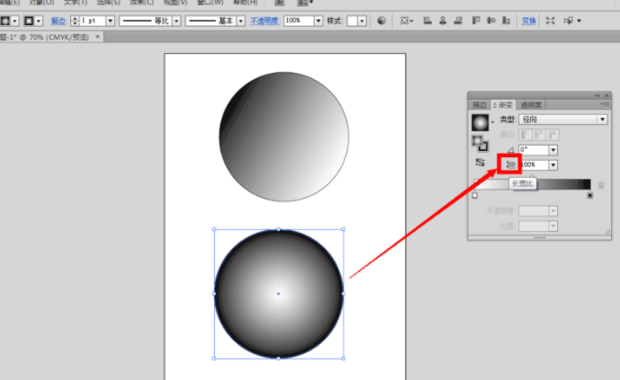
Task: Open the aspect ratio 100% dropdown
Action: [553, 165]
